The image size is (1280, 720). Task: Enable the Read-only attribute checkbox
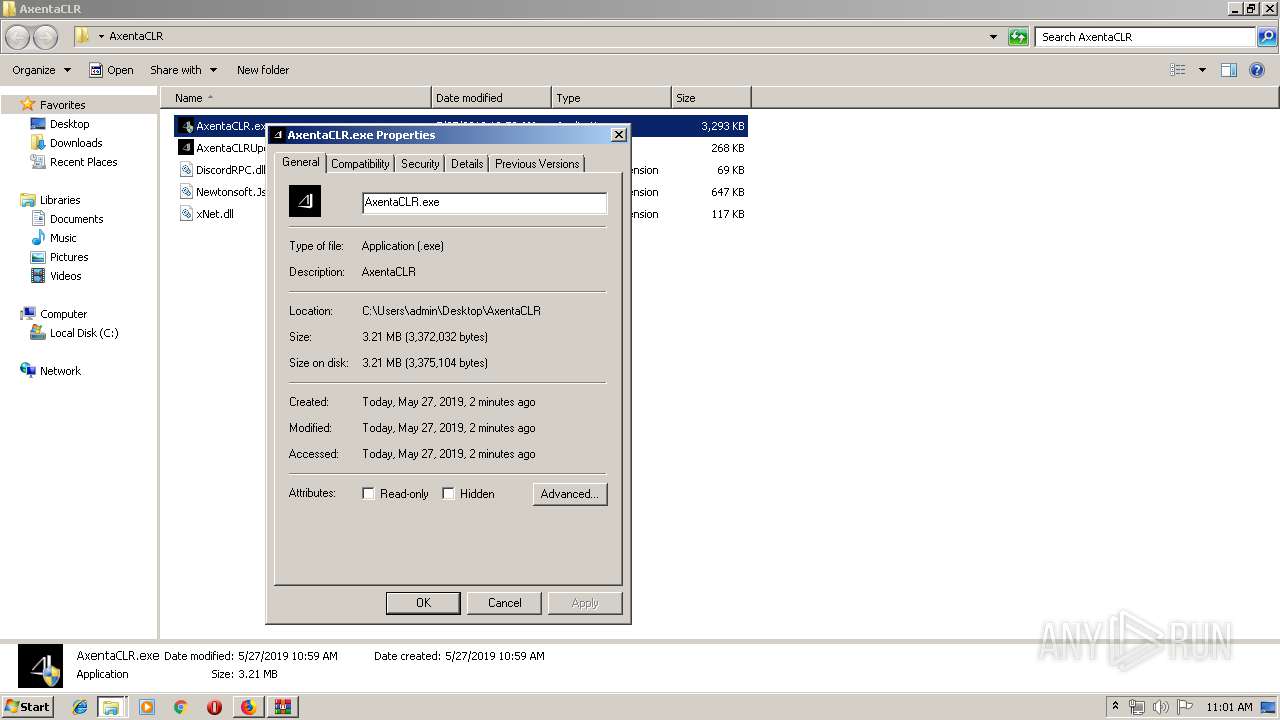369,494
